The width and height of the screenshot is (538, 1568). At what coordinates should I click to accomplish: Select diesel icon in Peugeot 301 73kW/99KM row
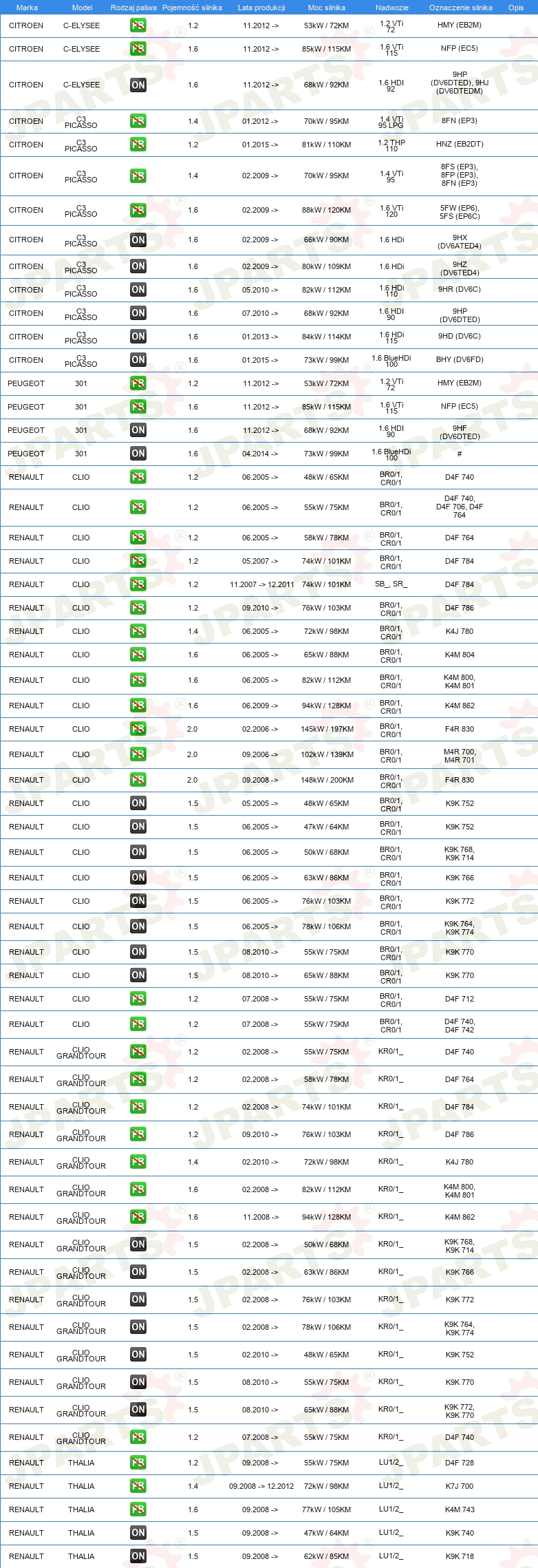pyautogui.click(x=138, y=454)
